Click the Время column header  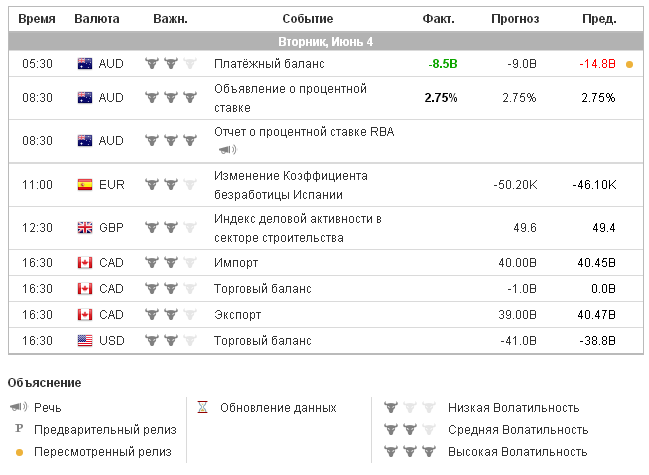37,19
